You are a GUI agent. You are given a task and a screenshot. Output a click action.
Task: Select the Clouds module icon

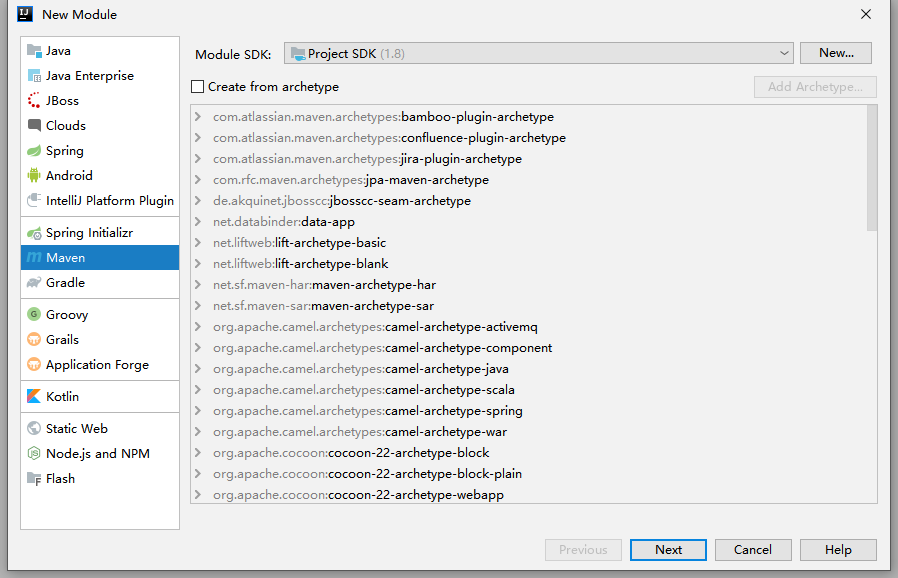(34, 125)
